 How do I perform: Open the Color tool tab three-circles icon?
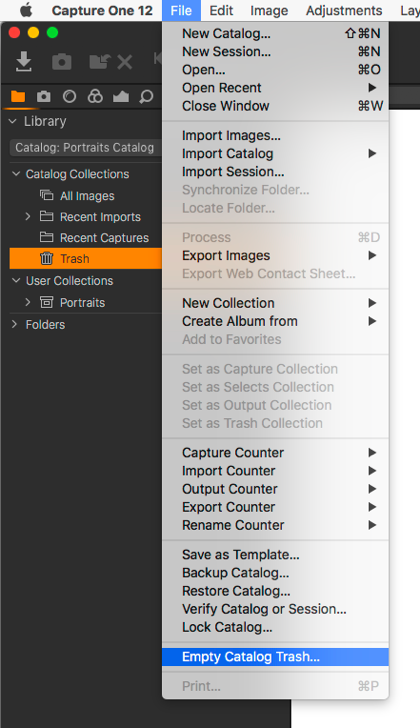pyautogui.click(x=95, y=96)
